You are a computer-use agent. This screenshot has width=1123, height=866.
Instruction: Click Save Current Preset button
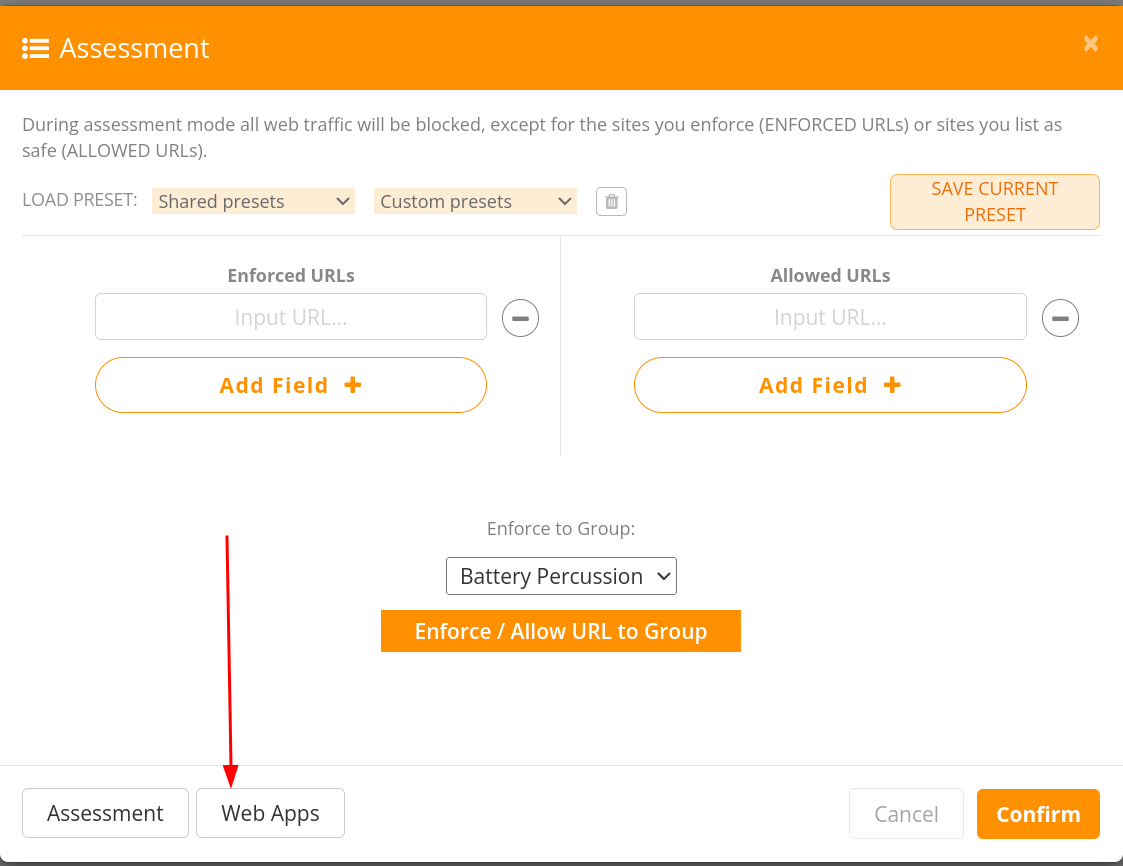click(x=994, y=202)
